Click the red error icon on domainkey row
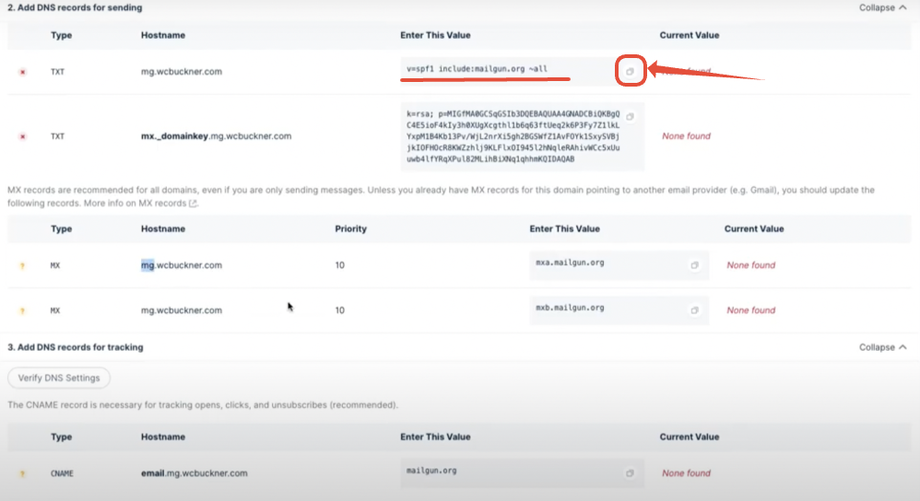920x501 pixels. pyautogui.click(x=23, y=136)
